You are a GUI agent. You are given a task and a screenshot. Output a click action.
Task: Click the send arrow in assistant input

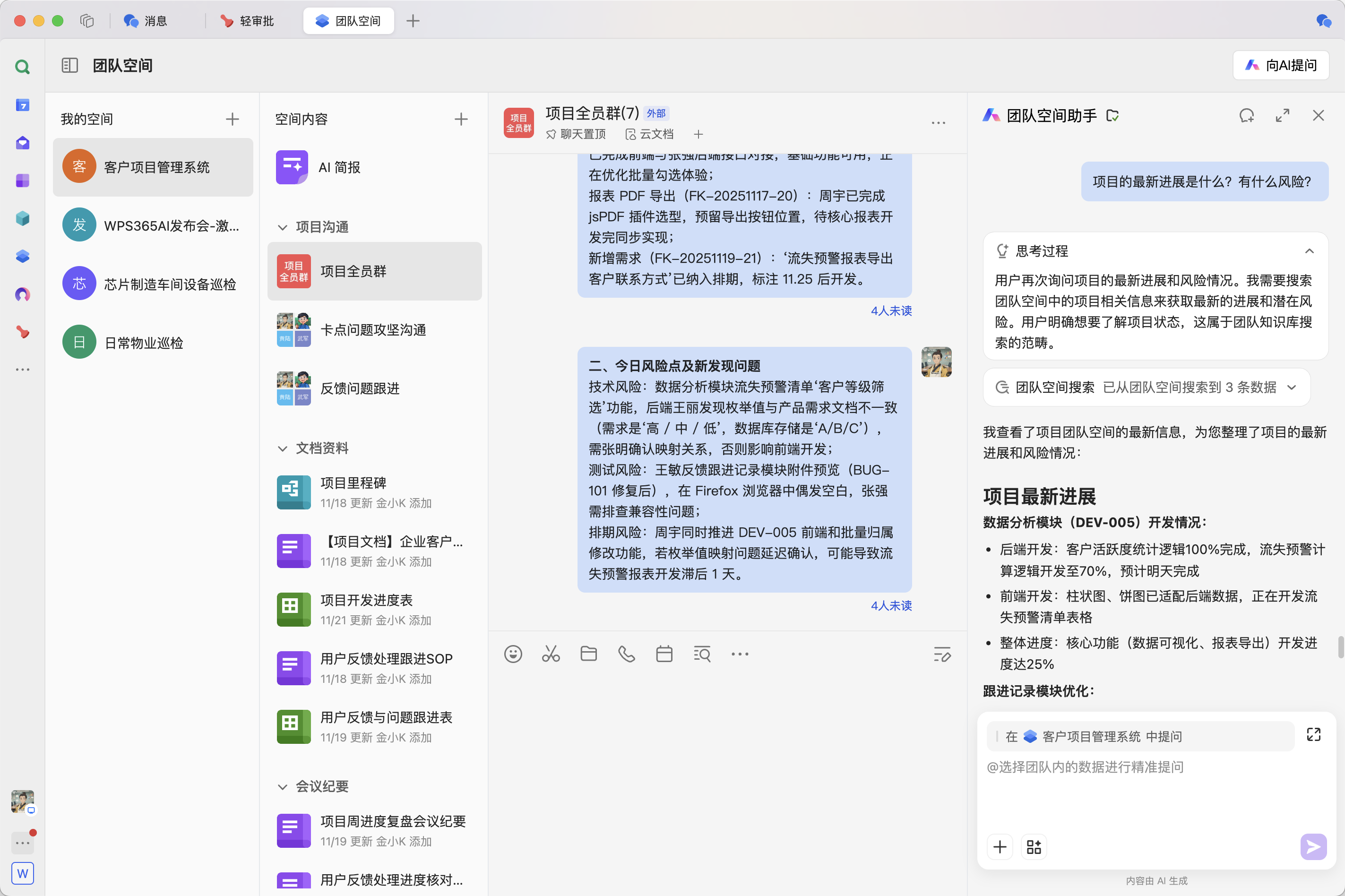[x=1313, y=846]
